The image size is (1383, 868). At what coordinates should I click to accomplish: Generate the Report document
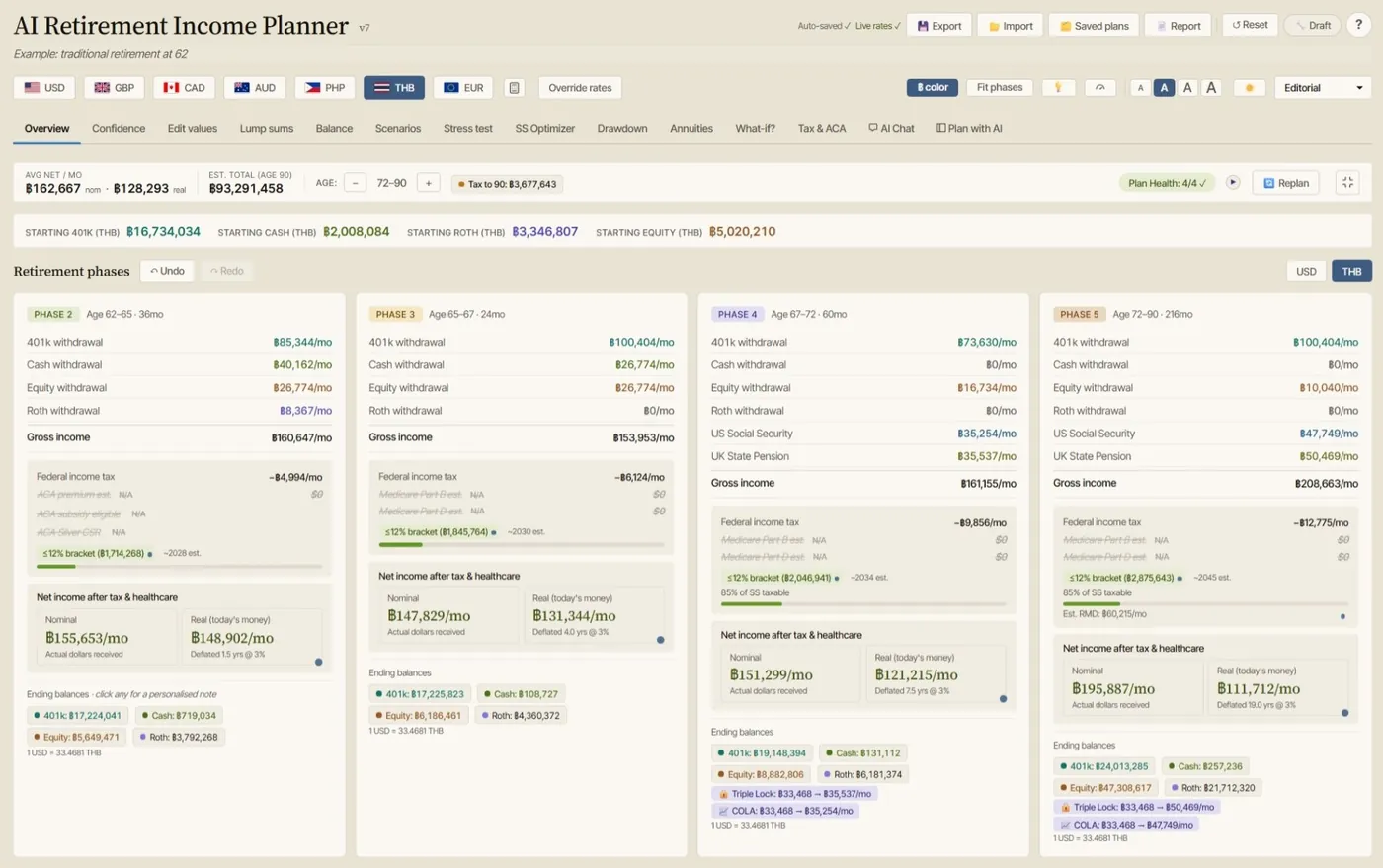1178,26
